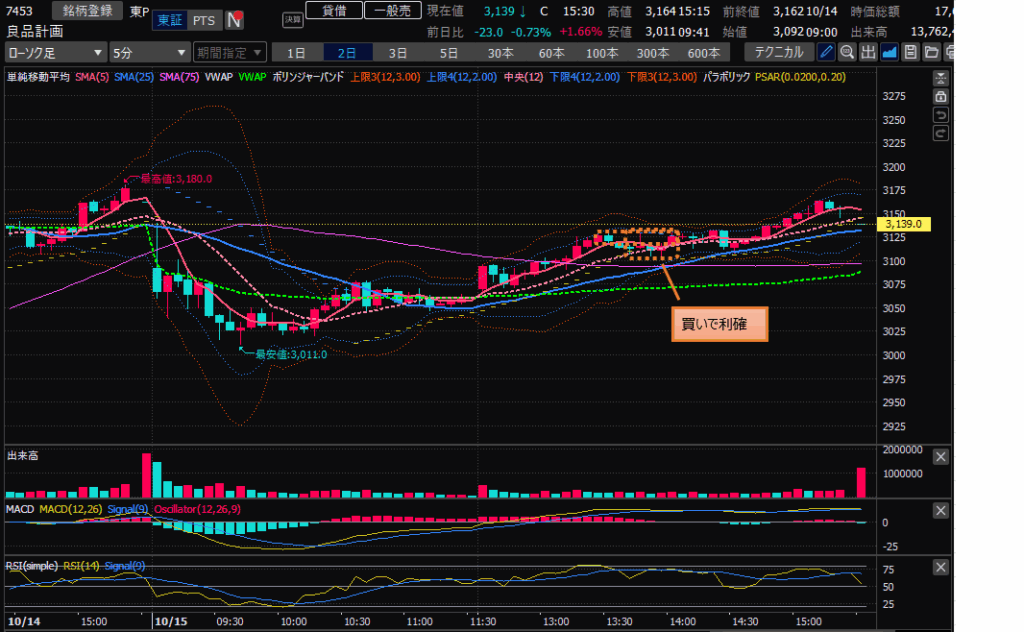Close the 出来高 volume panel
1024x632 pixels.
941,457
